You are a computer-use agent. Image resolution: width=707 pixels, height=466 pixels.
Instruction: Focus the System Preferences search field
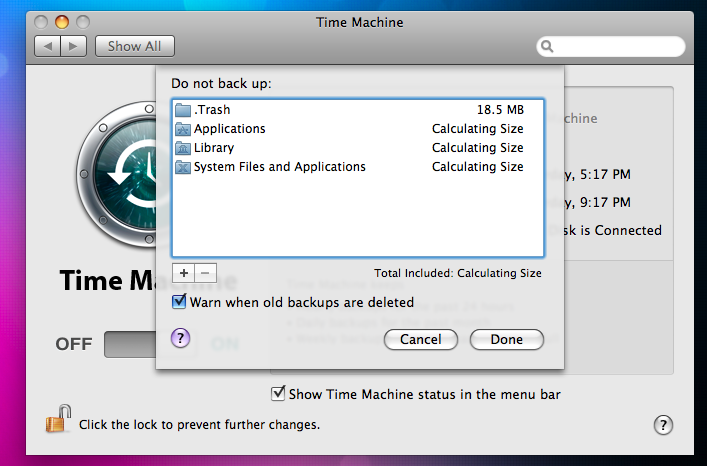tap(611, 46)
